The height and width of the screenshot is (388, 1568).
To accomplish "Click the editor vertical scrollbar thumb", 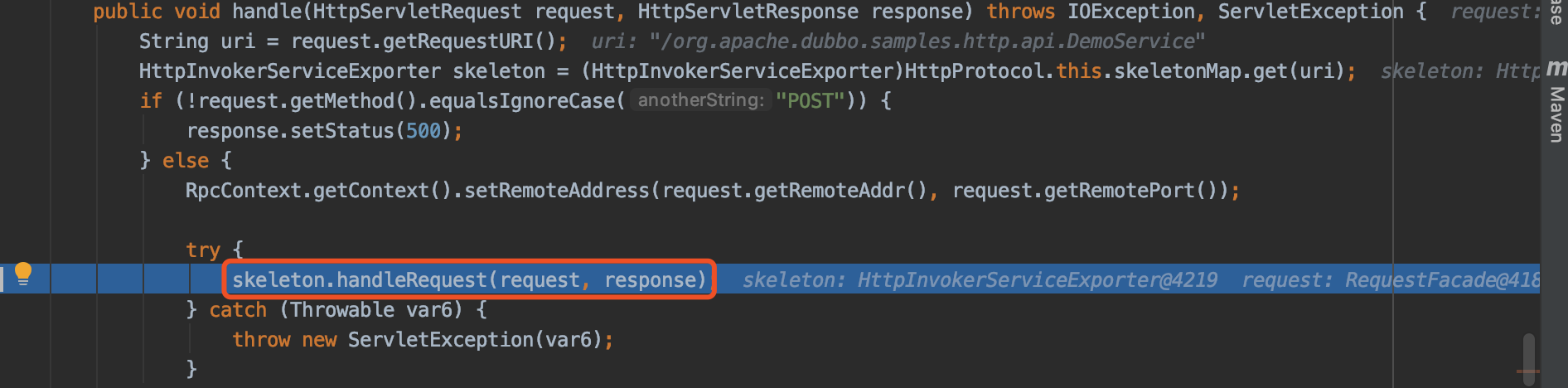I will (x=1529, y=358).
